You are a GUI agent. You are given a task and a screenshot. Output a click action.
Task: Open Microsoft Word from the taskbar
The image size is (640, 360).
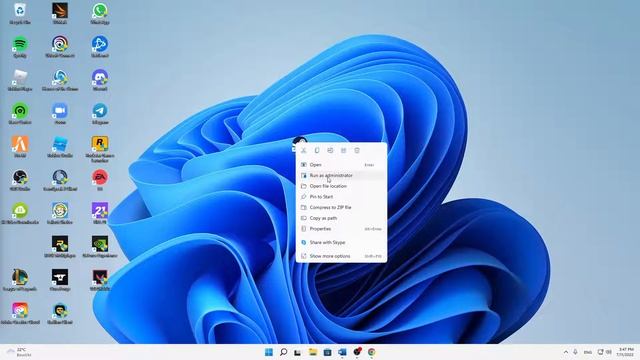click(x=342, y=352)
